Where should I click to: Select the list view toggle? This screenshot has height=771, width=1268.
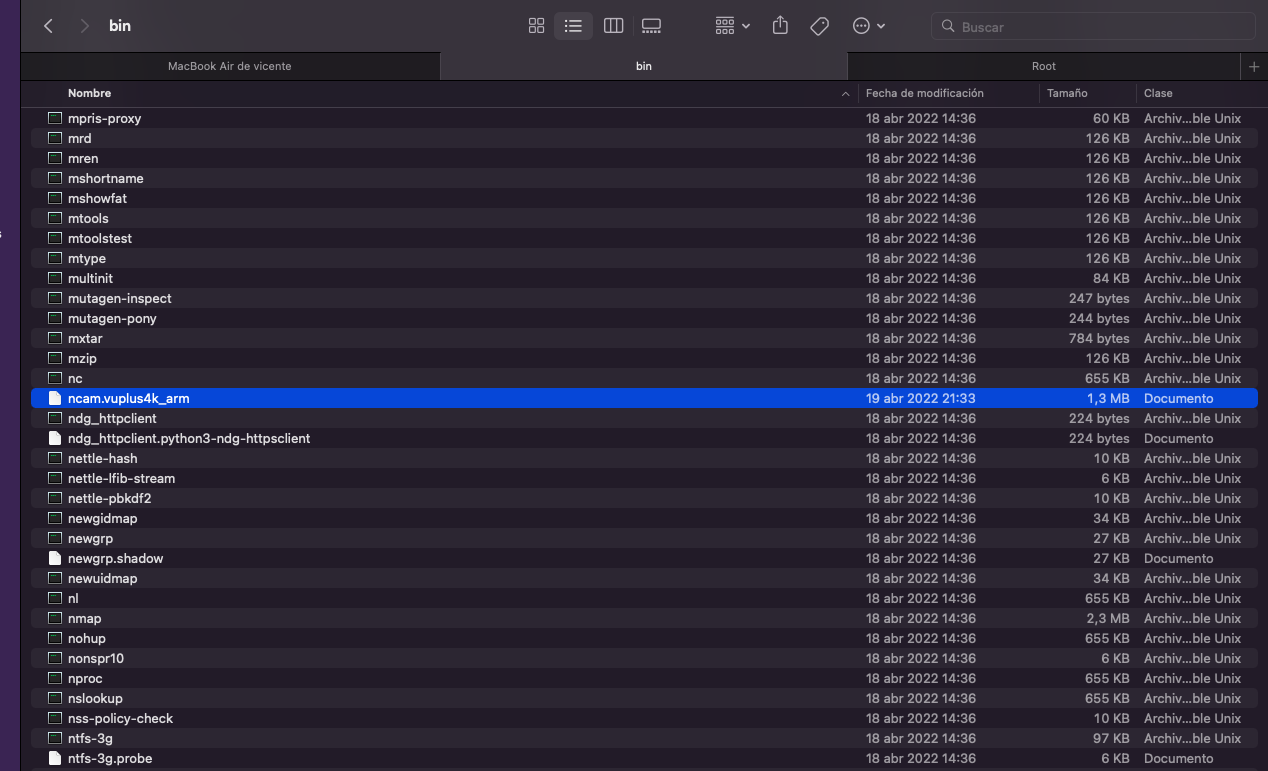click(573, 26)
